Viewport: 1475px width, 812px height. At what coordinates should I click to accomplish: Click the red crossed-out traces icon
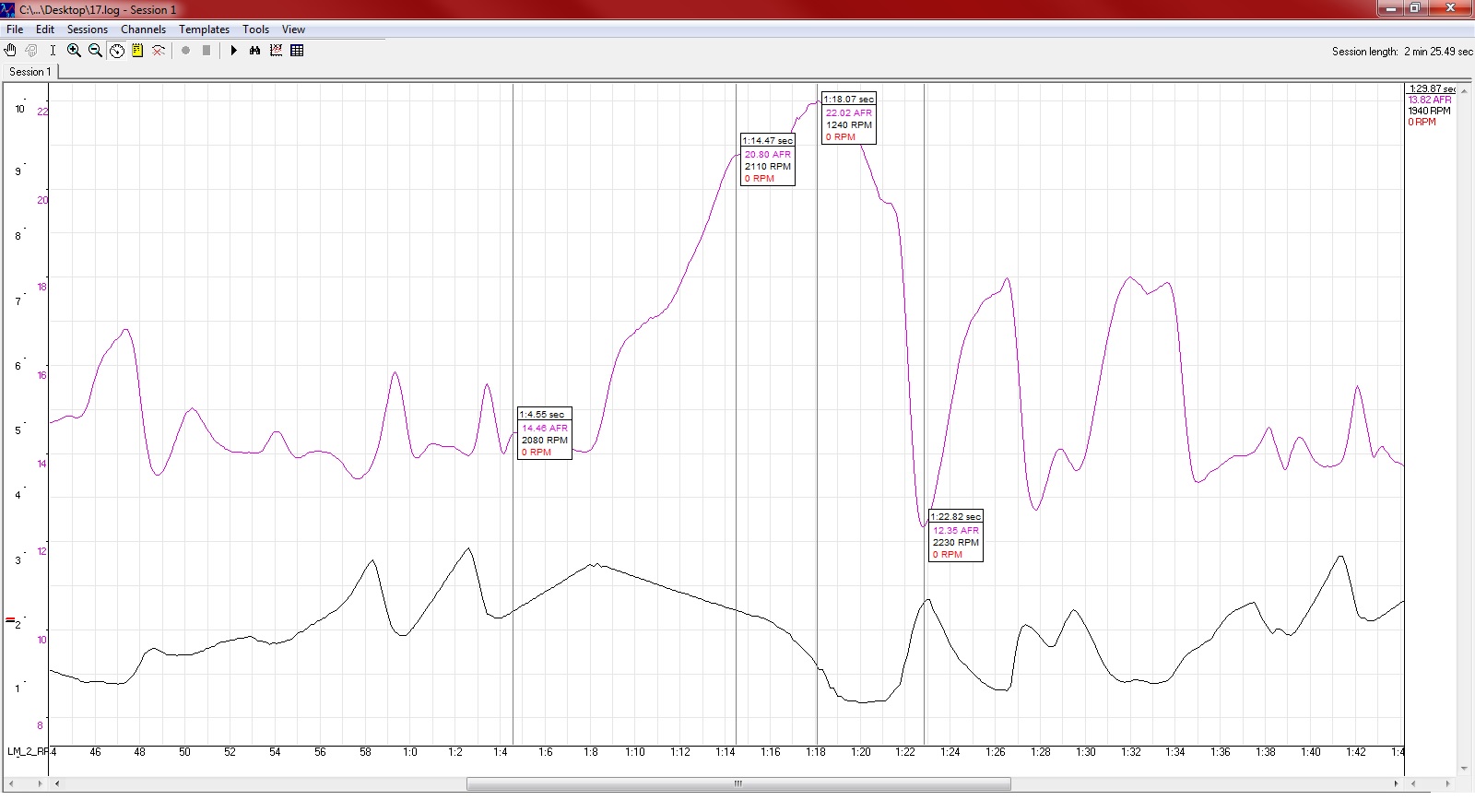coord(159,51)
